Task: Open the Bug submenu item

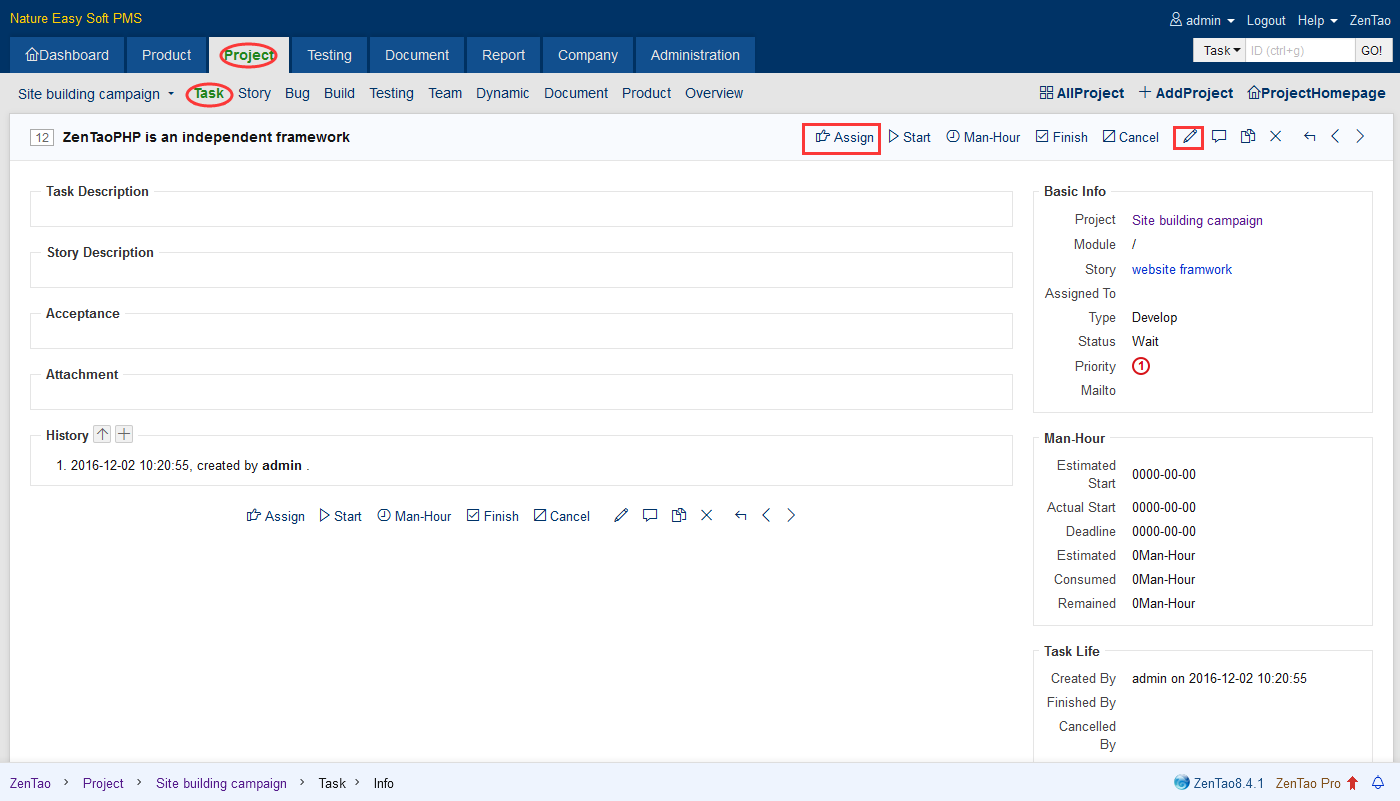Action: coord(297,93)
